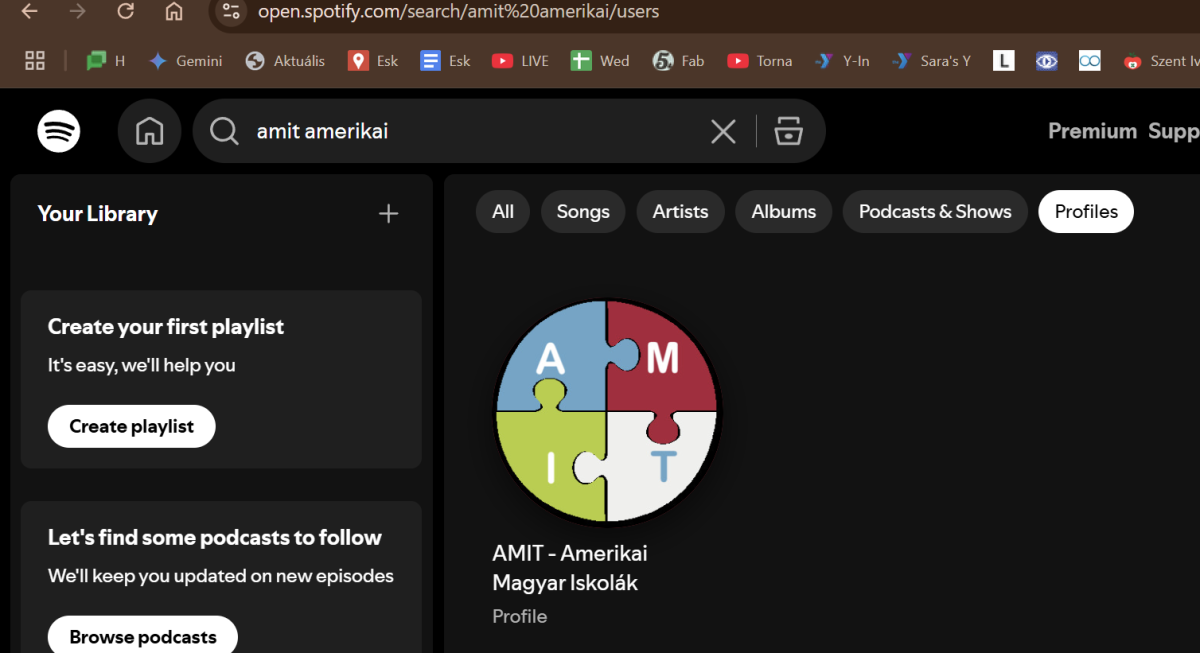This screenshot has height=653, width=1200.
Task: Clear the search text with X icon
Action: coord(723,131)
